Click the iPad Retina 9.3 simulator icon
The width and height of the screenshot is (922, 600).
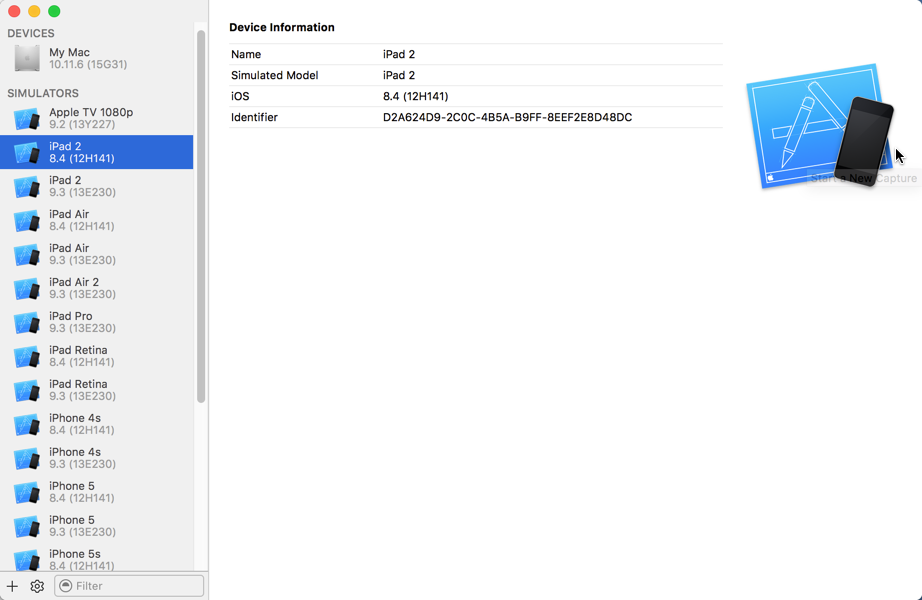tap(26, 390)
